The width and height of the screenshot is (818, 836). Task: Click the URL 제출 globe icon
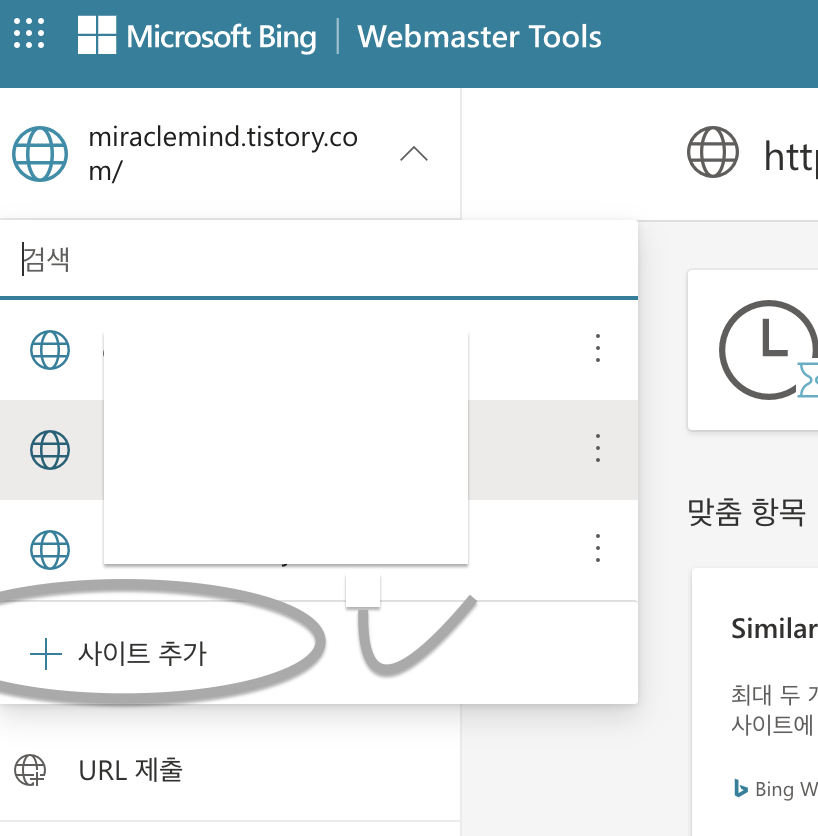pyautogui.click(x=30, y=770)
